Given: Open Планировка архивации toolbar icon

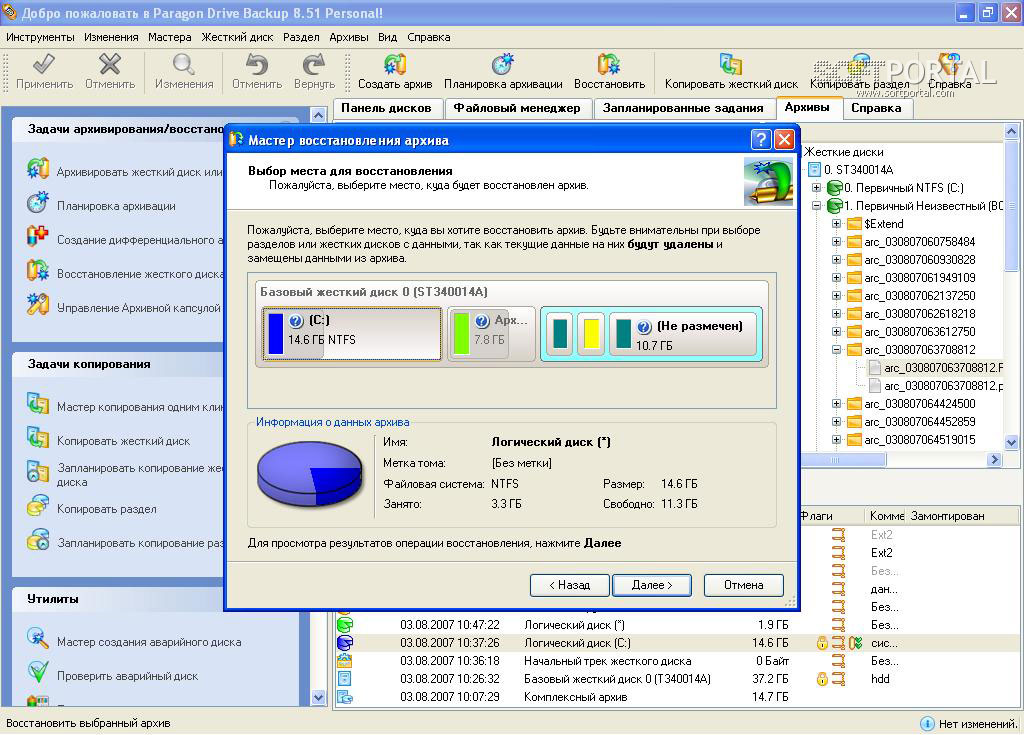Looking at the screenshot, I should coord(503,64).
